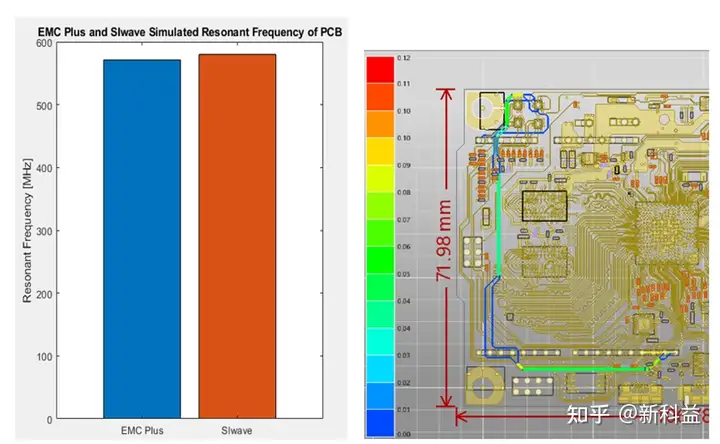
Task: Click the 0.07 legend value
Action: click(404, 220)
